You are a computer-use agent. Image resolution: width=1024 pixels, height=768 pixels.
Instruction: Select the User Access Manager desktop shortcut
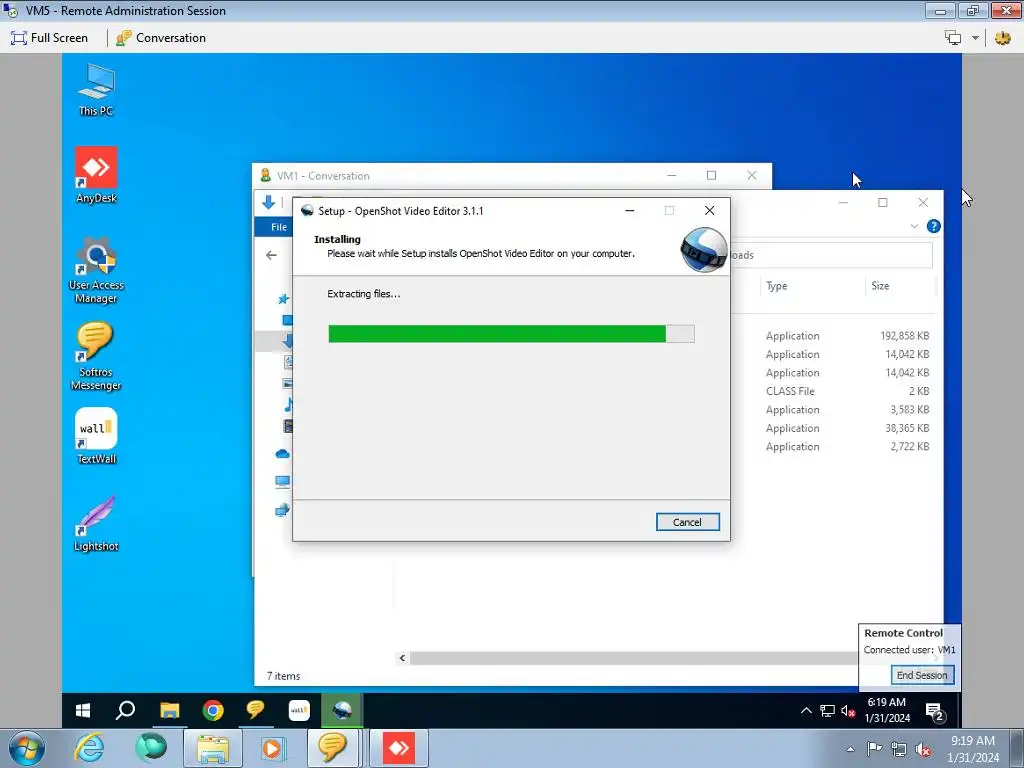(x=96, y=271)
